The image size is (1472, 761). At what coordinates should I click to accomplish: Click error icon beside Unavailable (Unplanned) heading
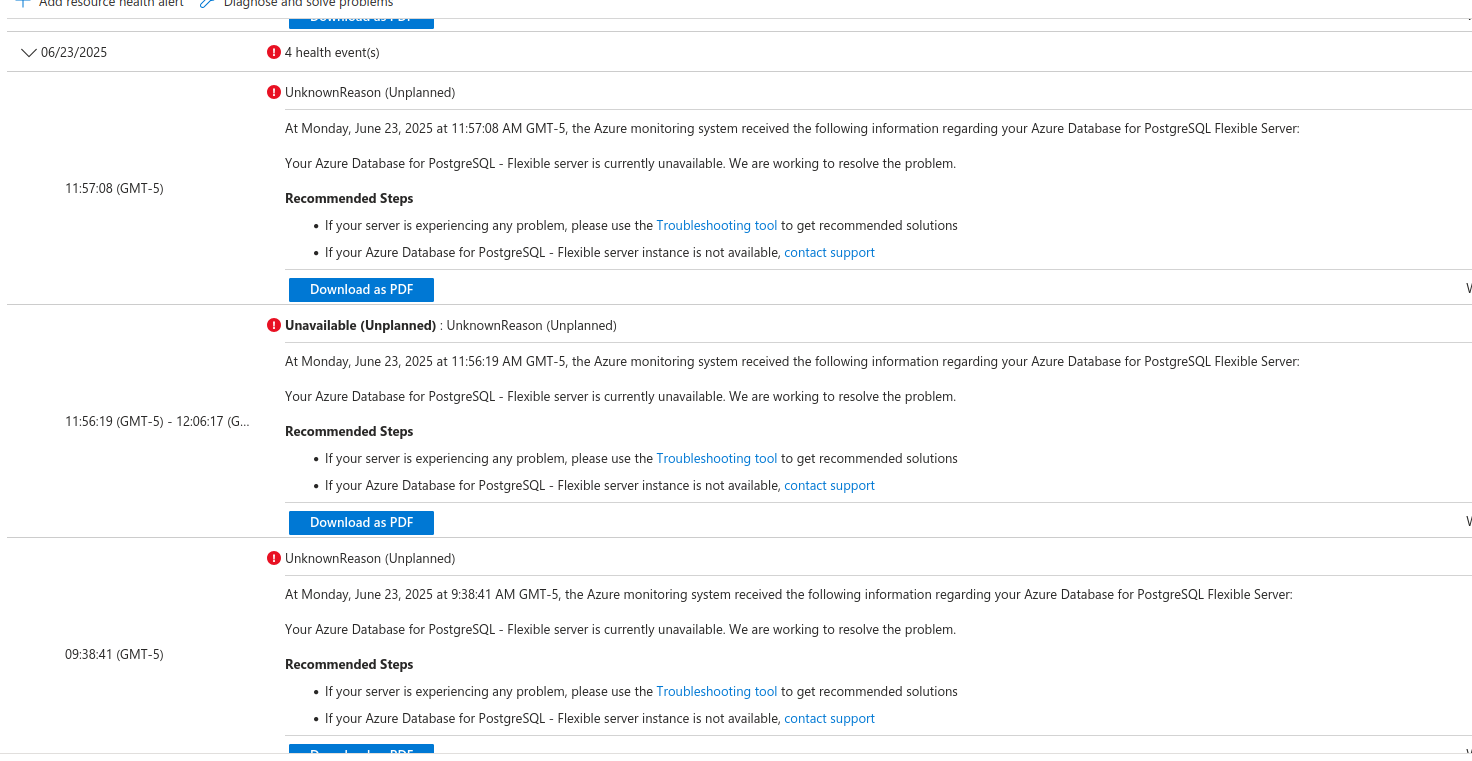(274, 325)
